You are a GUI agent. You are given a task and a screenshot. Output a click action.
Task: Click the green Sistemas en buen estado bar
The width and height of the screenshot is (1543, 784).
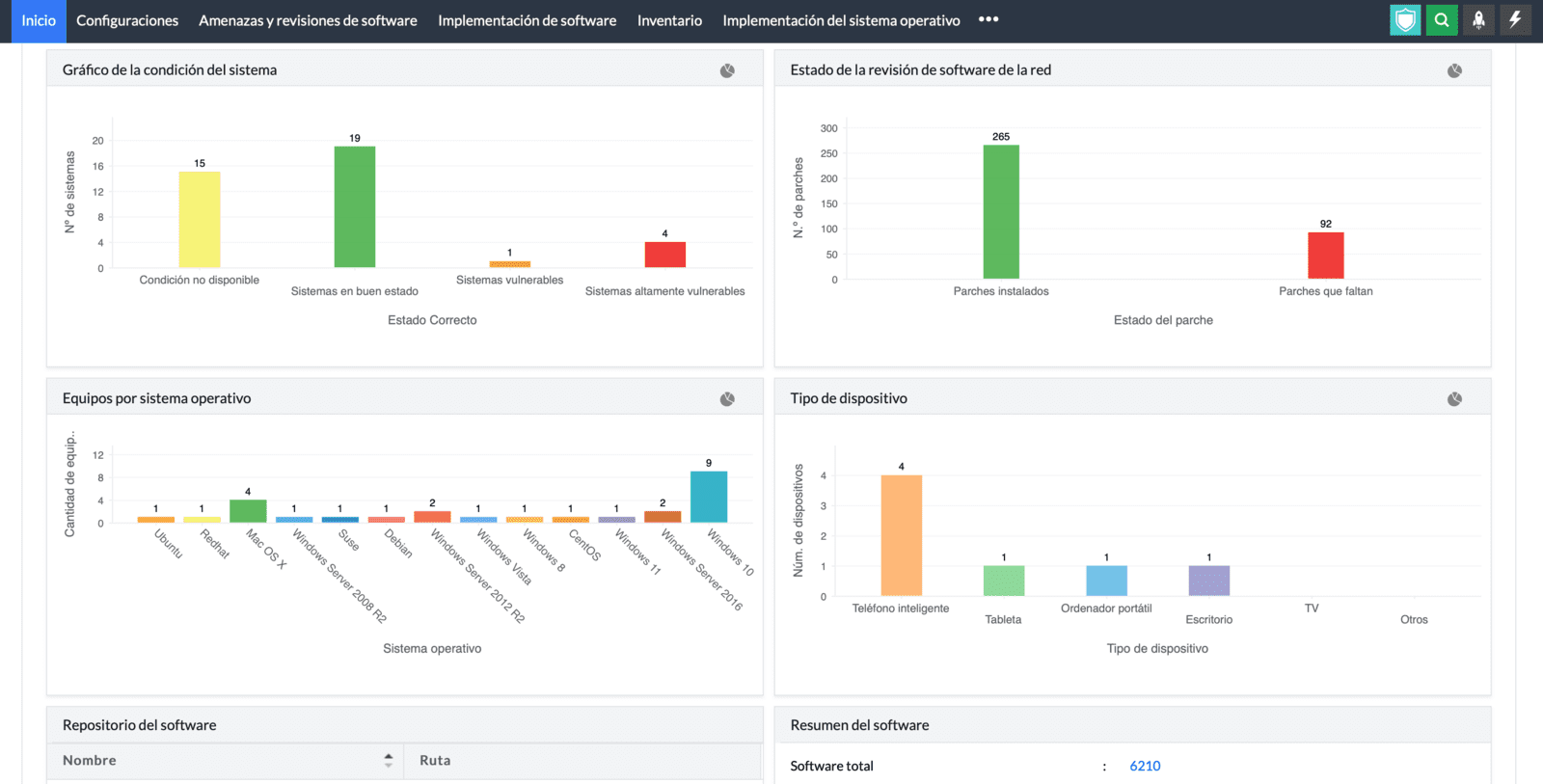[x=355, y=207]
